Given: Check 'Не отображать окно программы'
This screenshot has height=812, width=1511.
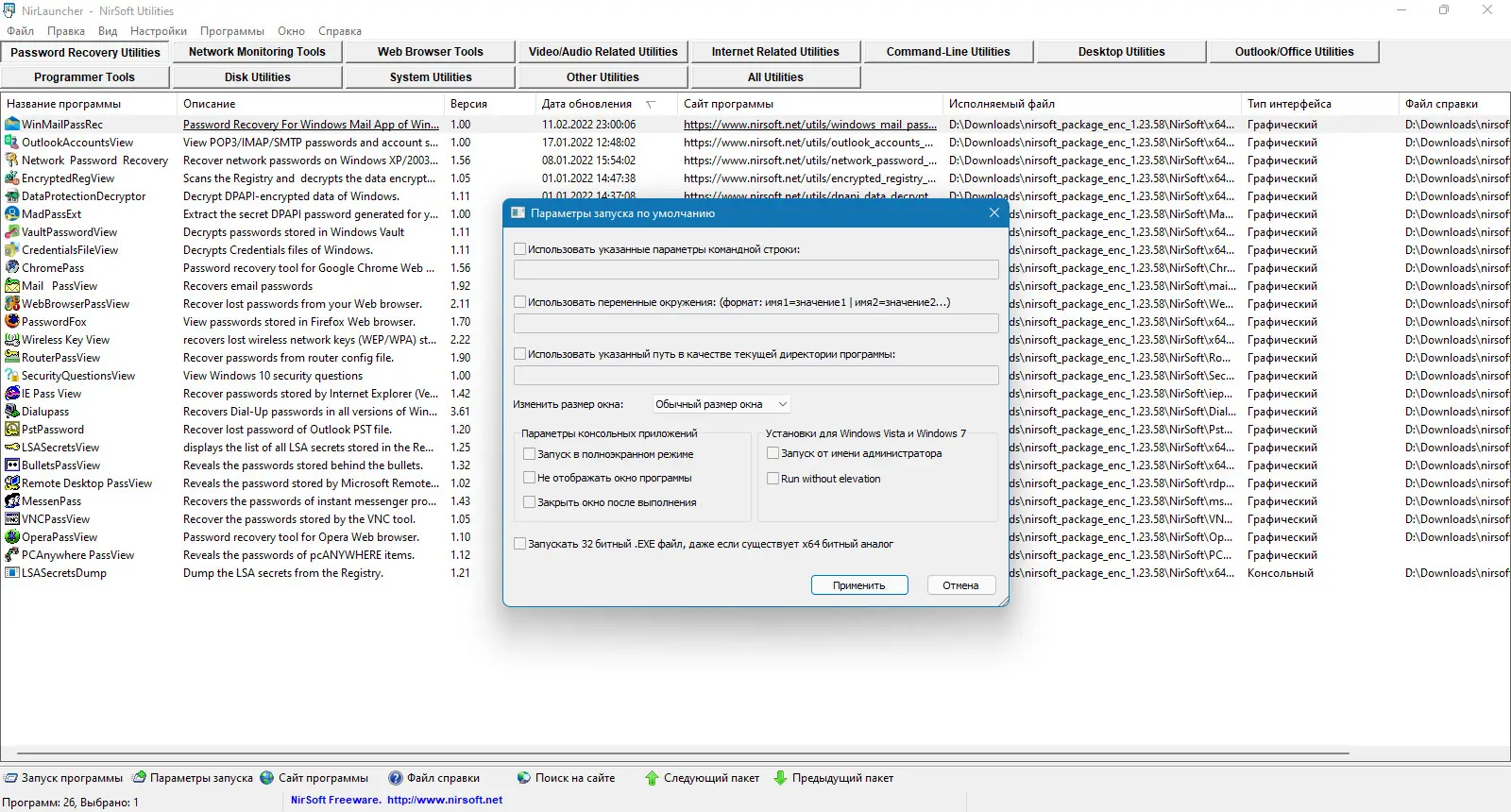Looking at the screenshot, I should tap(529, 478).
